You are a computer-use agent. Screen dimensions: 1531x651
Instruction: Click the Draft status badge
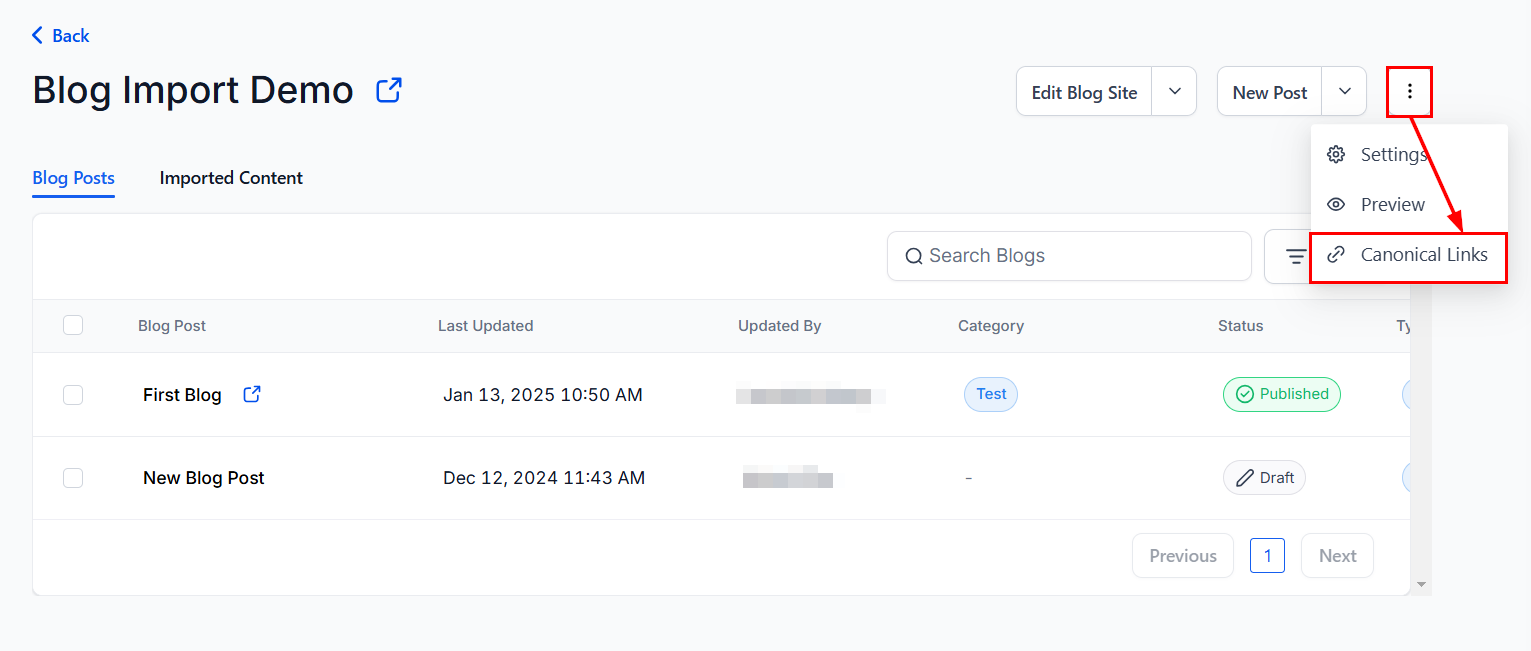[x=1264, y=478]
